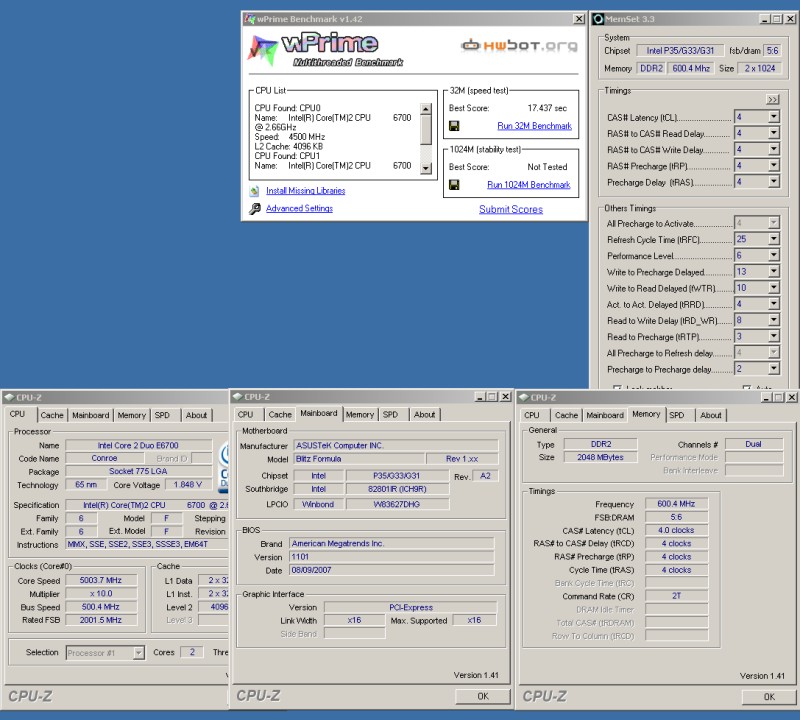The height and width of the screenshot is (720, 800).
Task: Select the Mainboard tab in the right CPU-Z Memory window
Action: tap(605, 415)
